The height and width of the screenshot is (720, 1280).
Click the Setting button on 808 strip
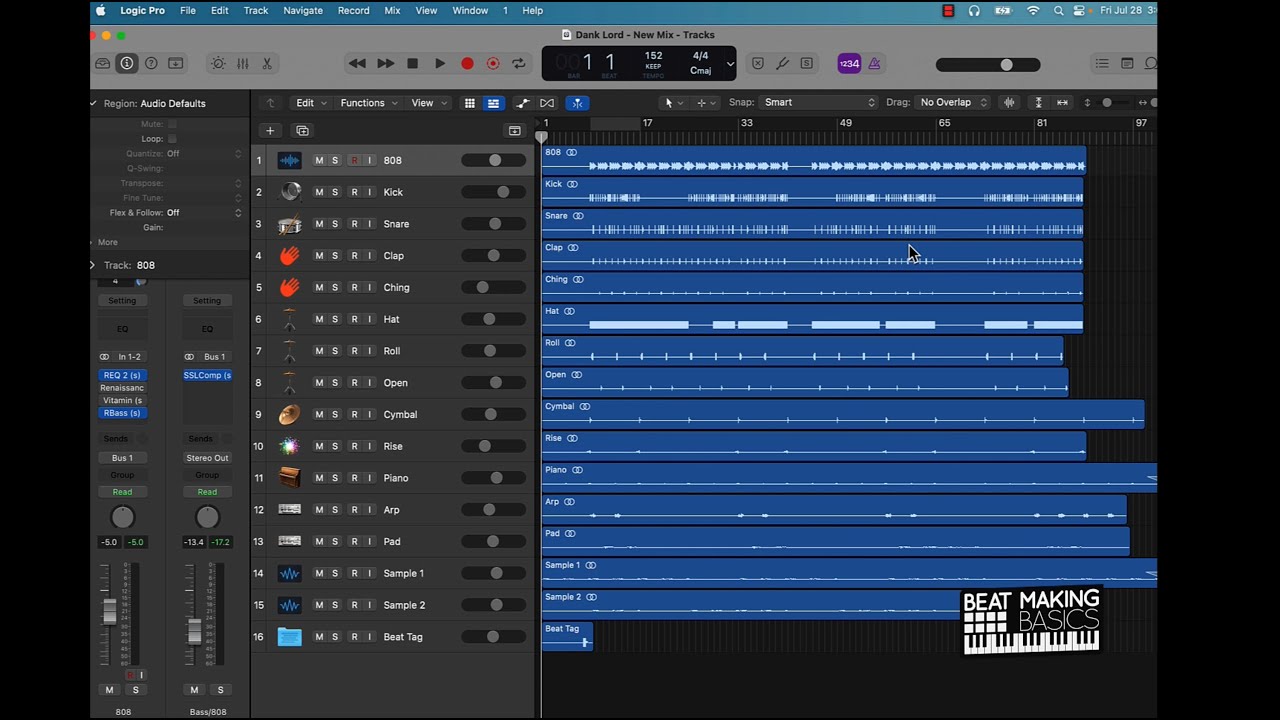tap(122, 301)
